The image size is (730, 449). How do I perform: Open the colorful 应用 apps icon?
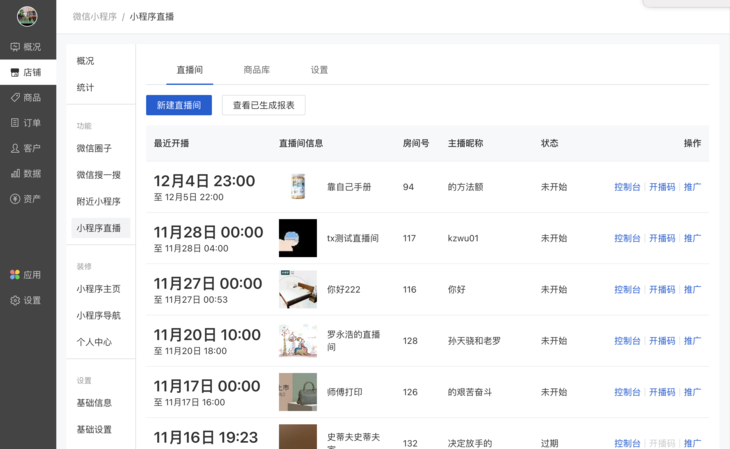(x=15, y=275)
